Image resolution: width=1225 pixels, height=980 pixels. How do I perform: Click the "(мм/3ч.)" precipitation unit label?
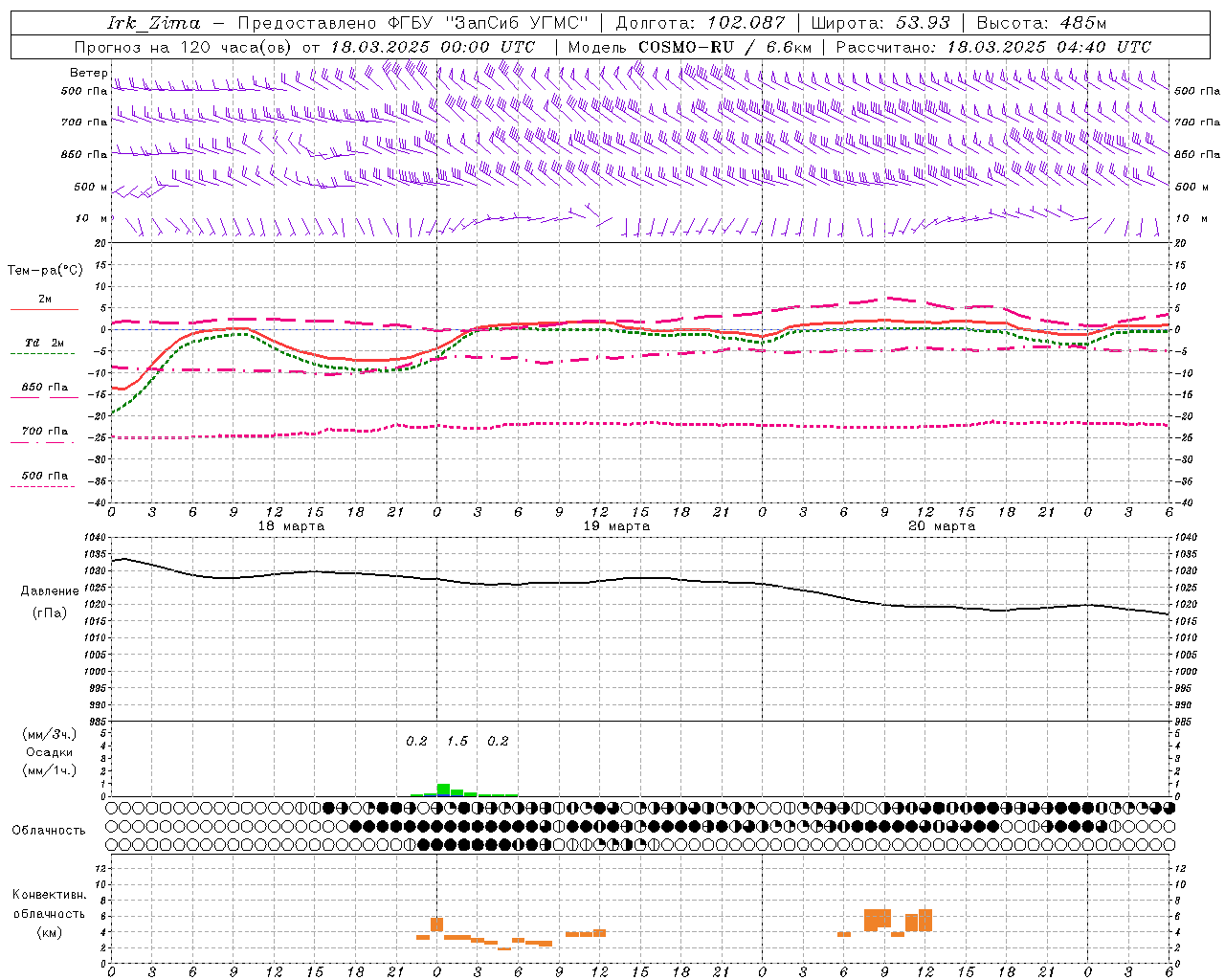click(49, 734)
